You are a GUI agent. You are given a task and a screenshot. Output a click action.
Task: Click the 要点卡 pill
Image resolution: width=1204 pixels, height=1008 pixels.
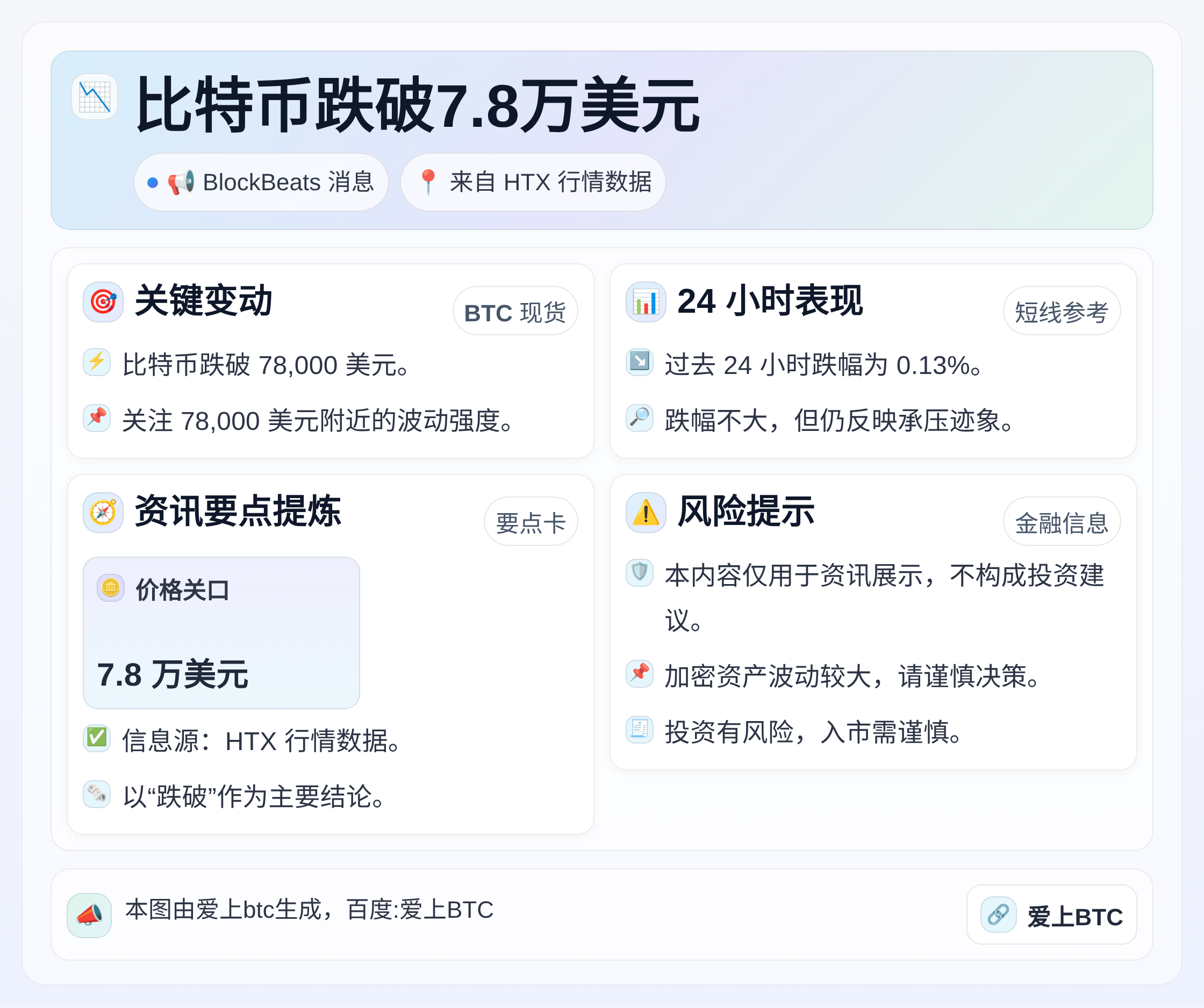[531, 522]
